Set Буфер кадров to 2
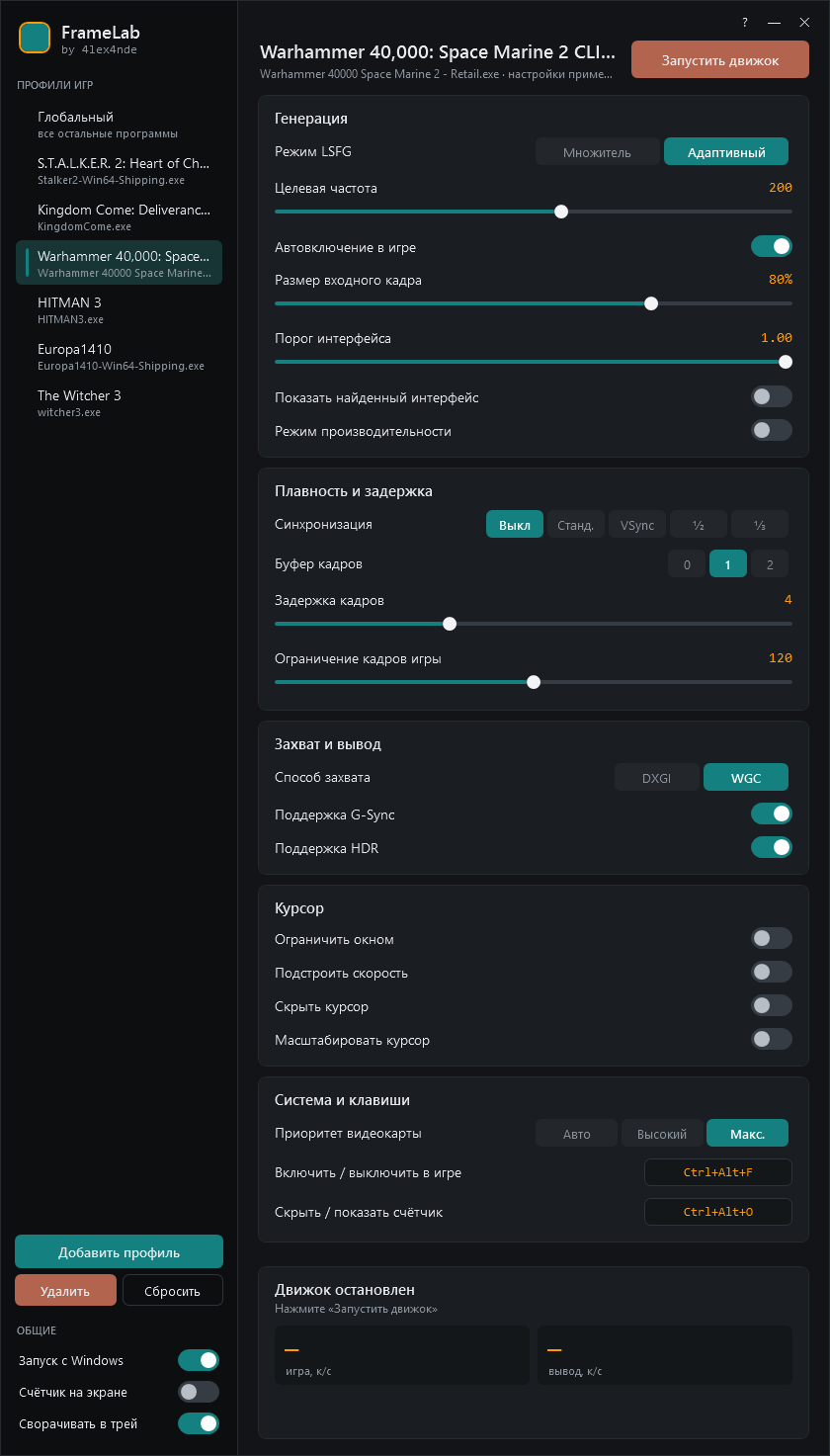Image resolution: width=830 pixels, height=1456 pixels. (x=770, y=564)
